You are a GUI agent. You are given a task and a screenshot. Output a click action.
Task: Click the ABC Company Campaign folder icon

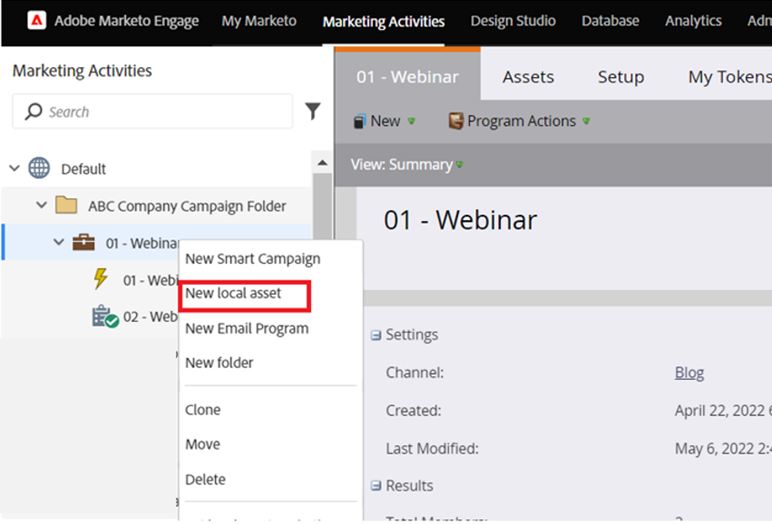(66, 205)
